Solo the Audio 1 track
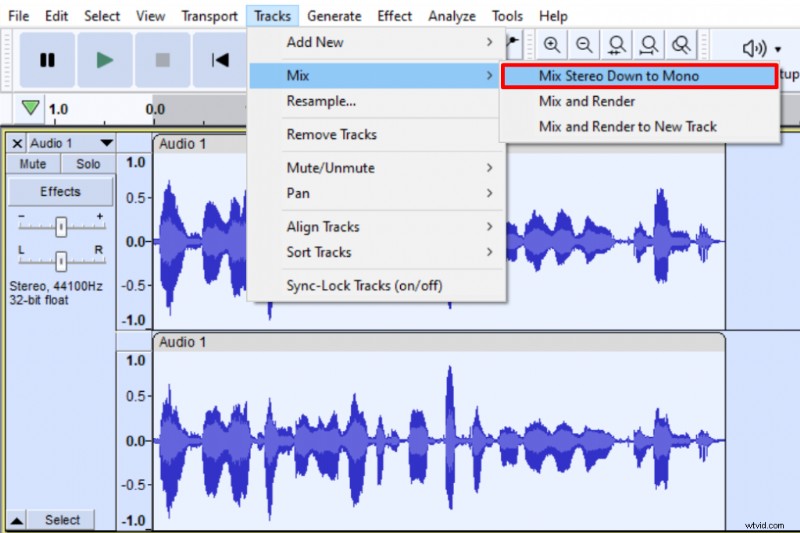 point(88,164)
